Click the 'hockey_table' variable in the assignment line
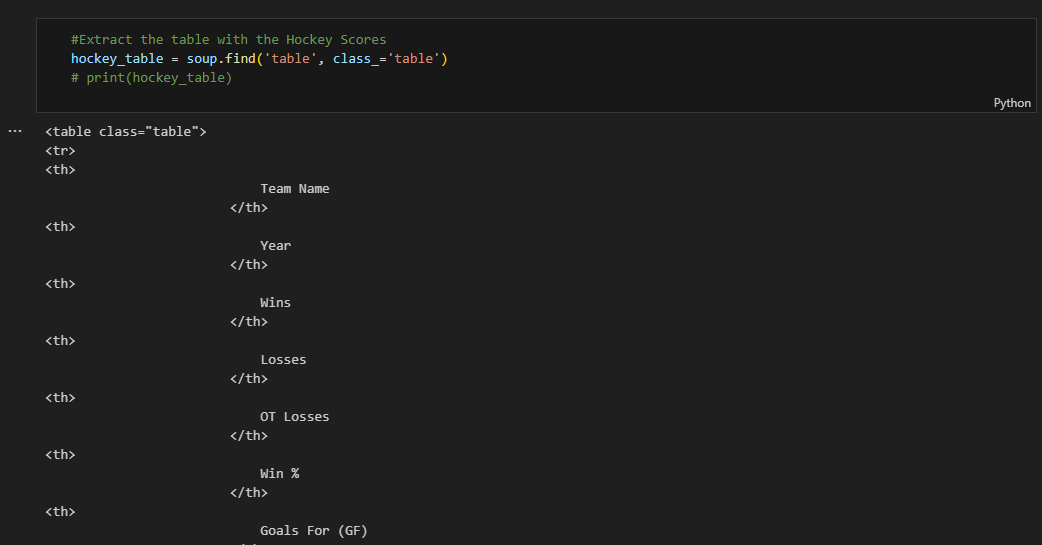 [117, 59]
